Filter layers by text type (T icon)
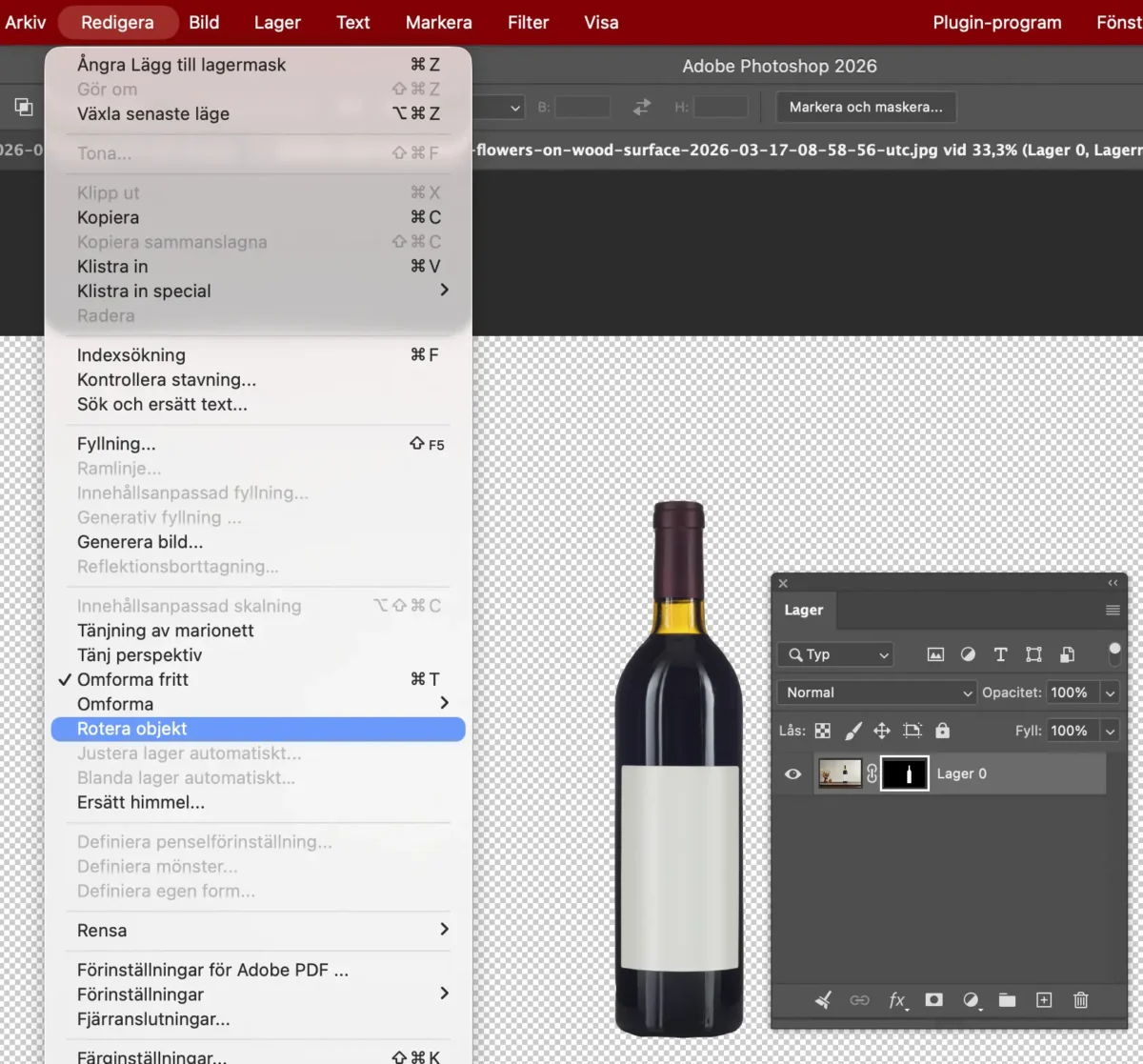This screenshot has width=1143, height=1064. pos(1000,654)
